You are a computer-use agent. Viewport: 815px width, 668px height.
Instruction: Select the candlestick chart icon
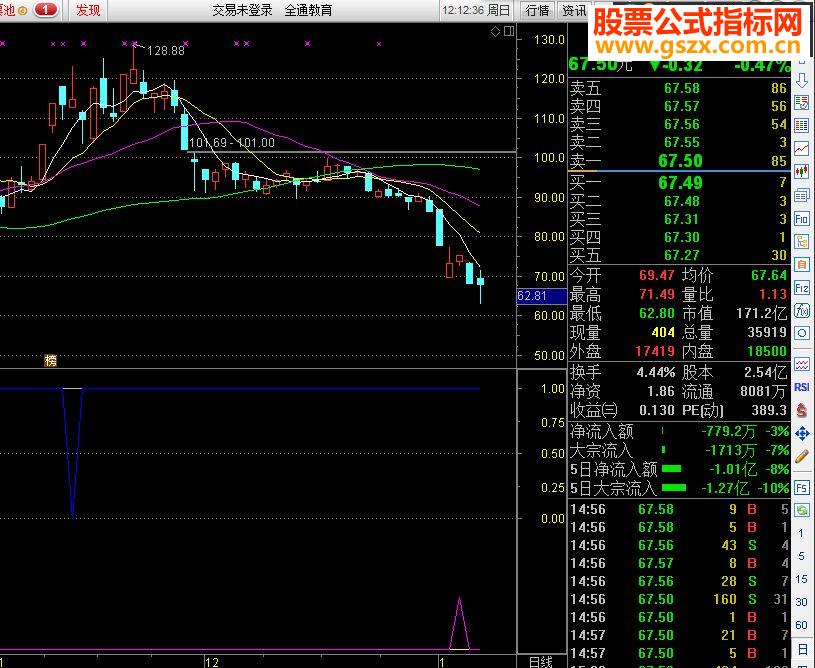tap(801, 172)
